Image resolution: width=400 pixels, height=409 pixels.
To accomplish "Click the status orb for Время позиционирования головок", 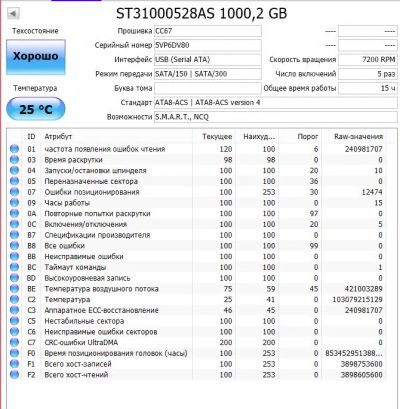I will (14, 353).
